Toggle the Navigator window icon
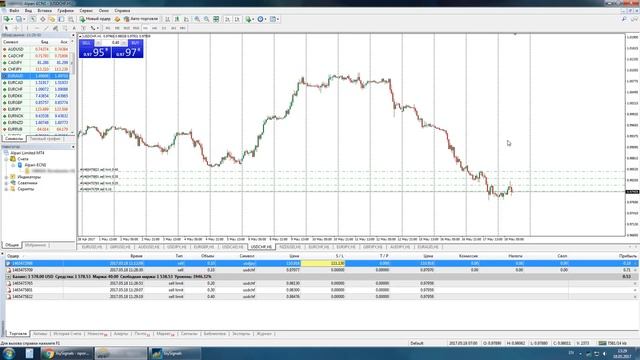The image size is (640, 360). click(x=52, y=19)
